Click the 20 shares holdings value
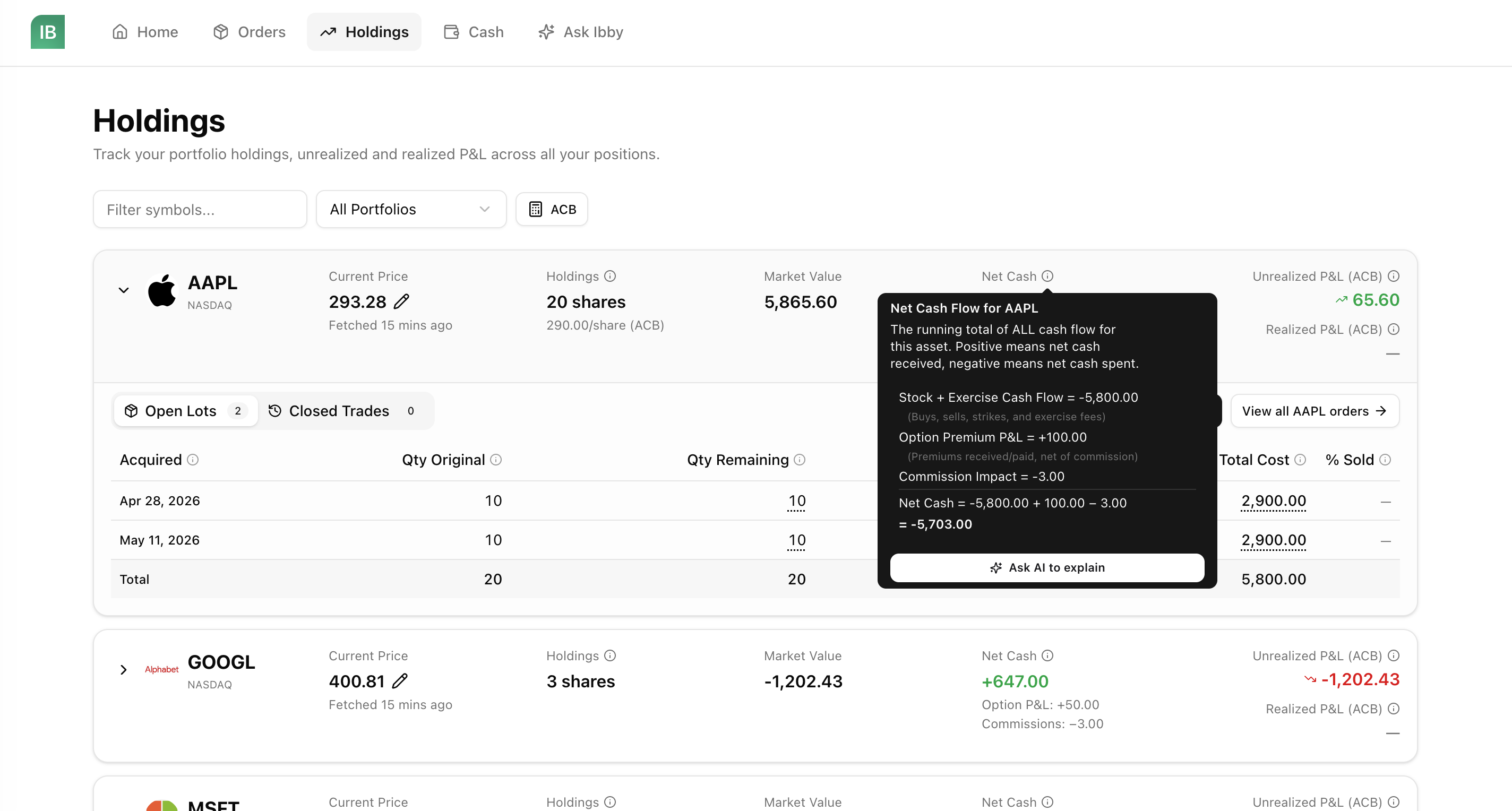Screen dimensions: 1512x811 [x=586, y=301]
